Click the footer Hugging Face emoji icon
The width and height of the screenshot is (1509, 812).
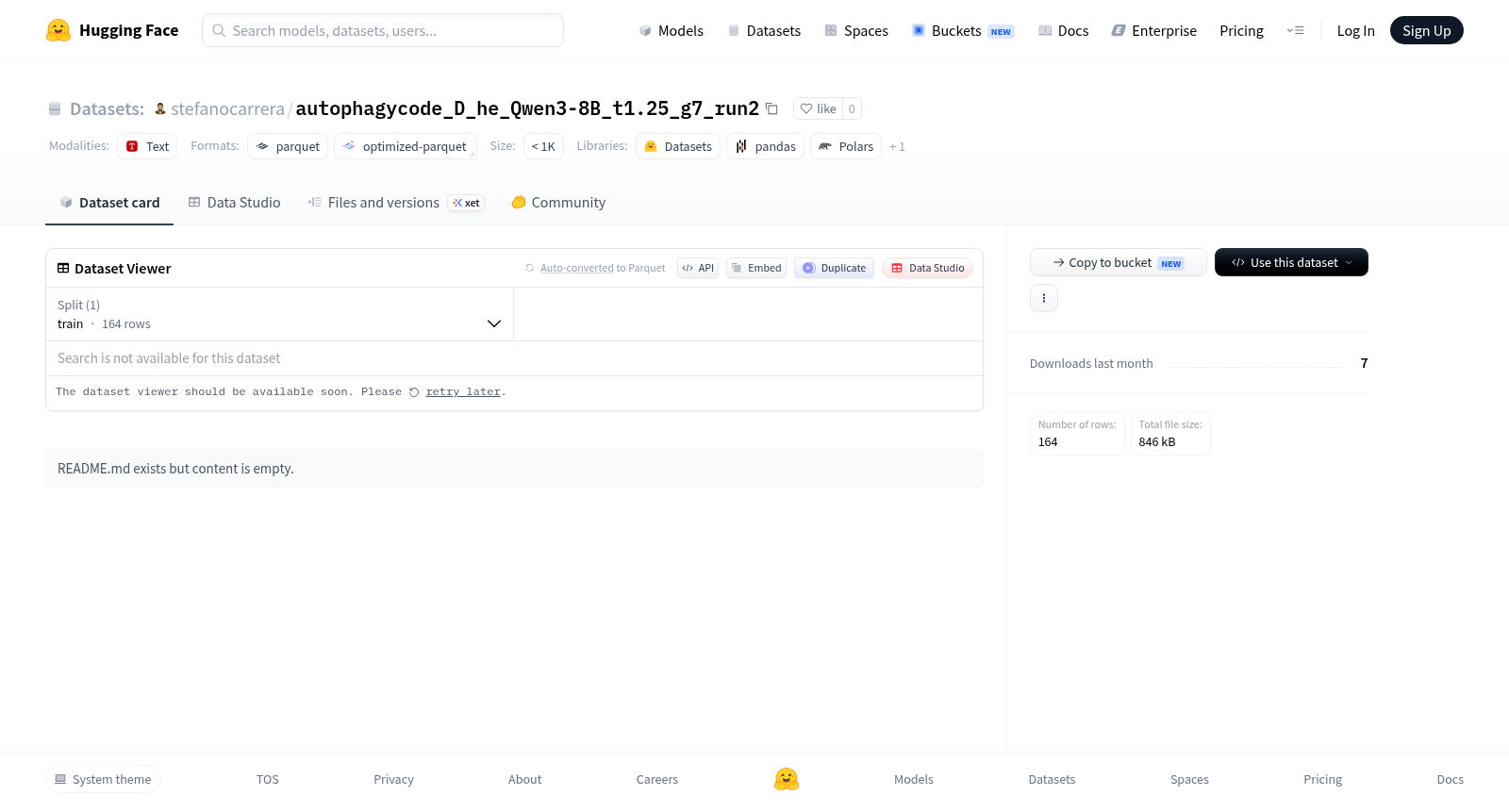(787, 779)
